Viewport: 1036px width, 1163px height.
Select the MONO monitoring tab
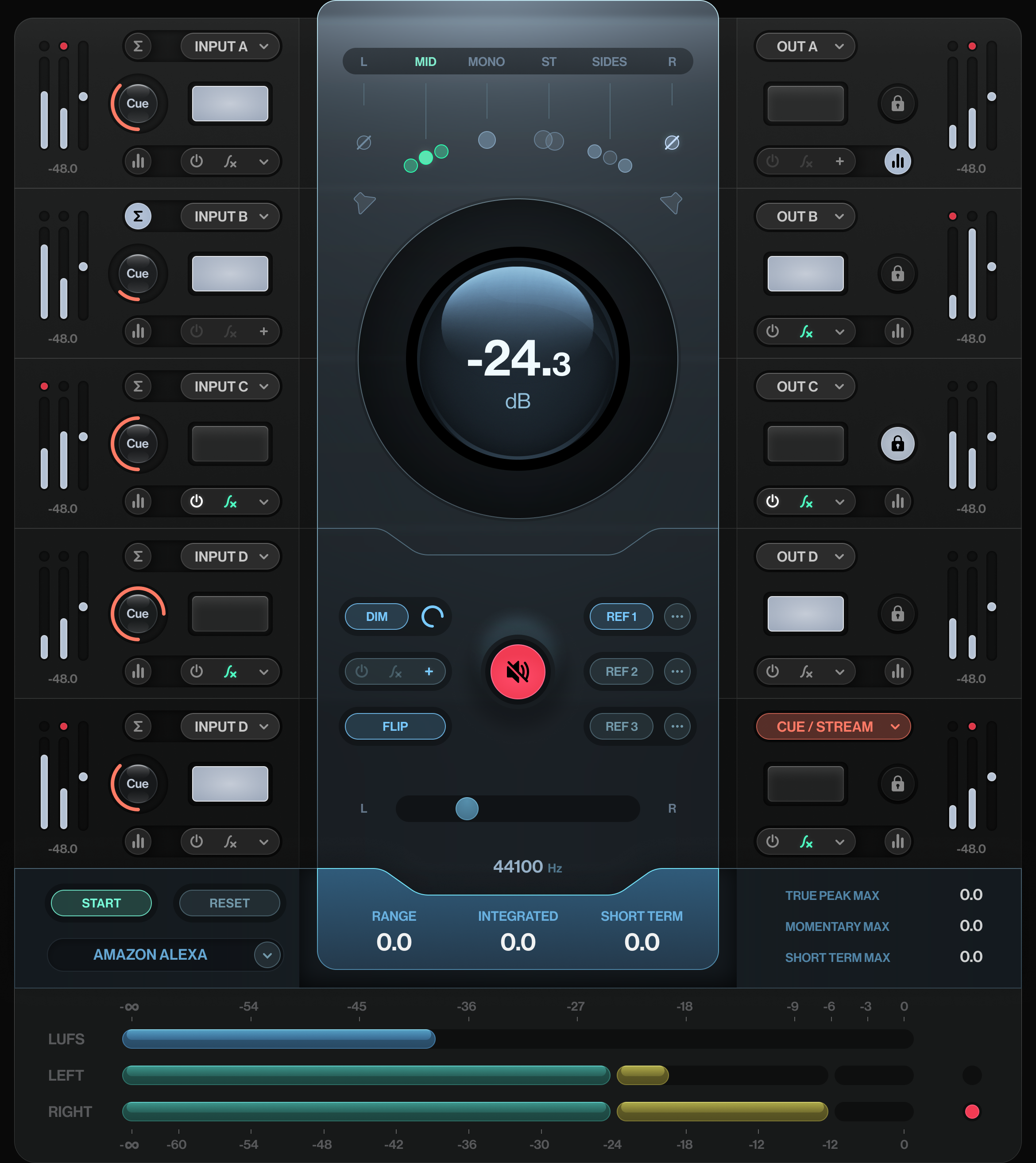[486, 62]
